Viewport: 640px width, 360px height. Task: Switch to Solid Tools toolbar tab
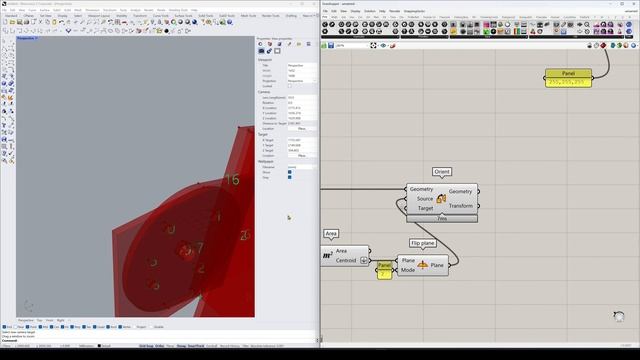205,16
